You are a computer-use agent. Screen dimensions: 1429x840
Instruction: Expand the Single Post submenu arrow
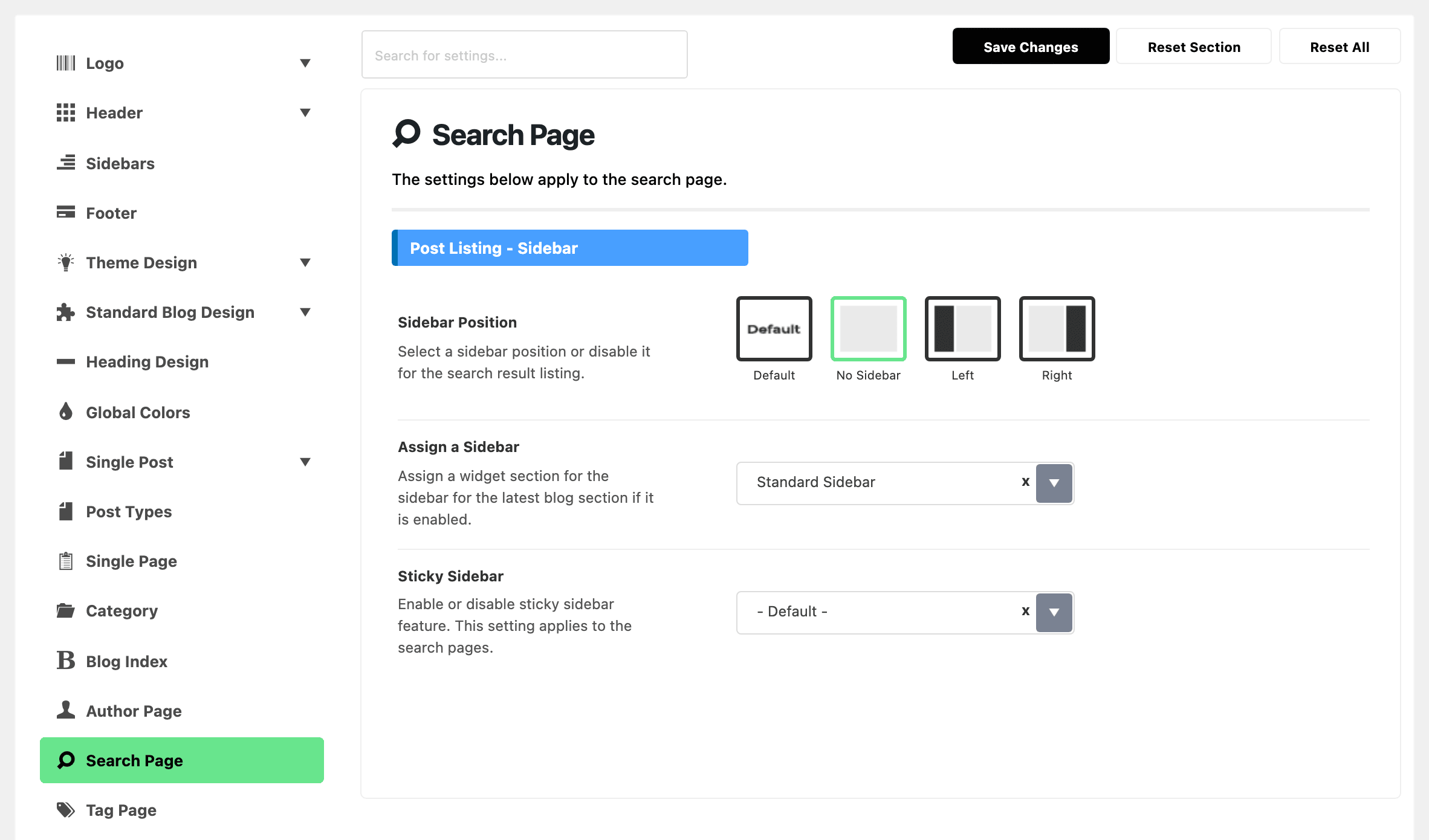[305, 462]
